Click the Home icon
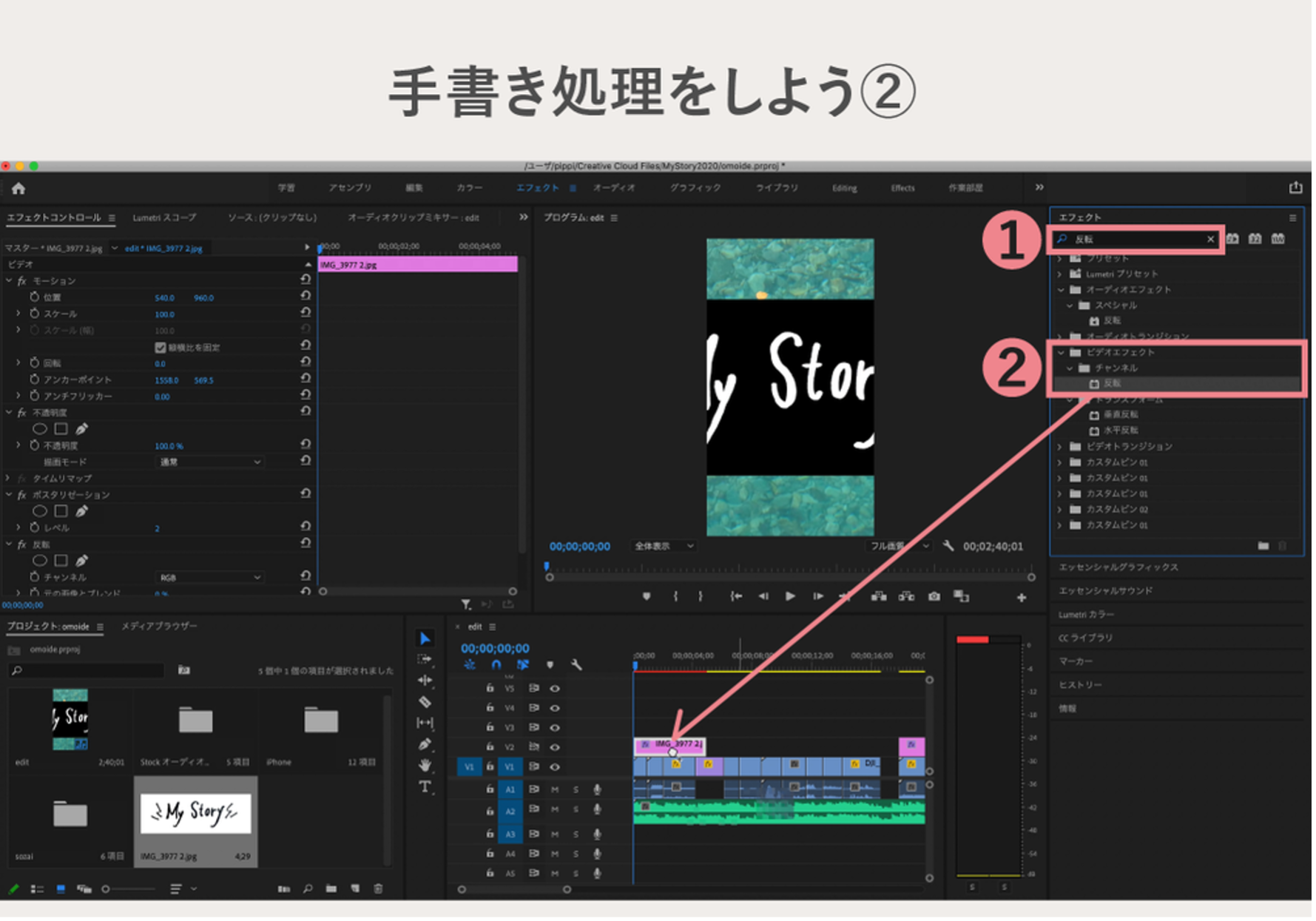1316x921 pixels. pyautogui.click(x=18, y=189)
